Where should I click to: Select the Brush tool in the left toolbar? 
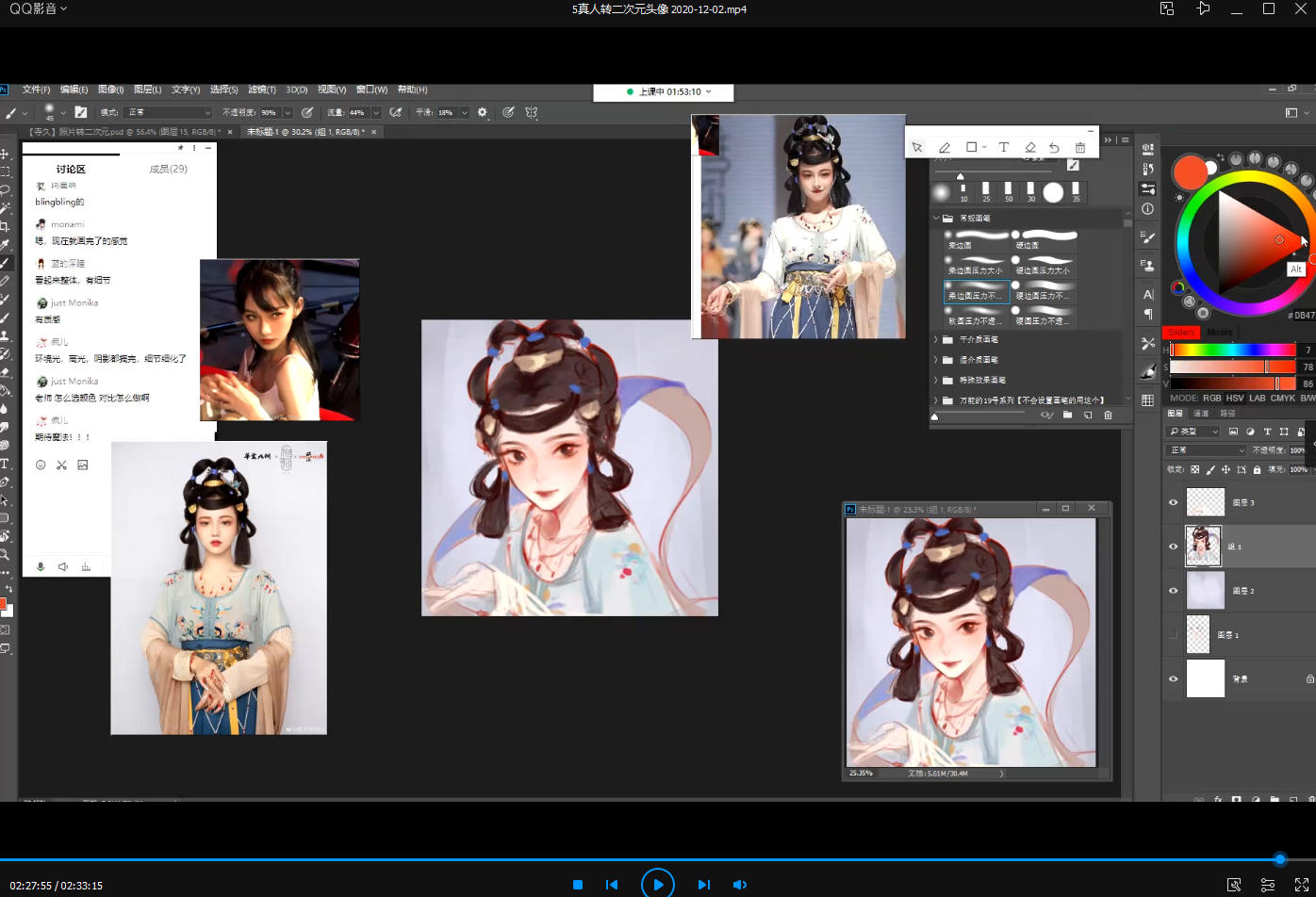(x=5, y=263)
